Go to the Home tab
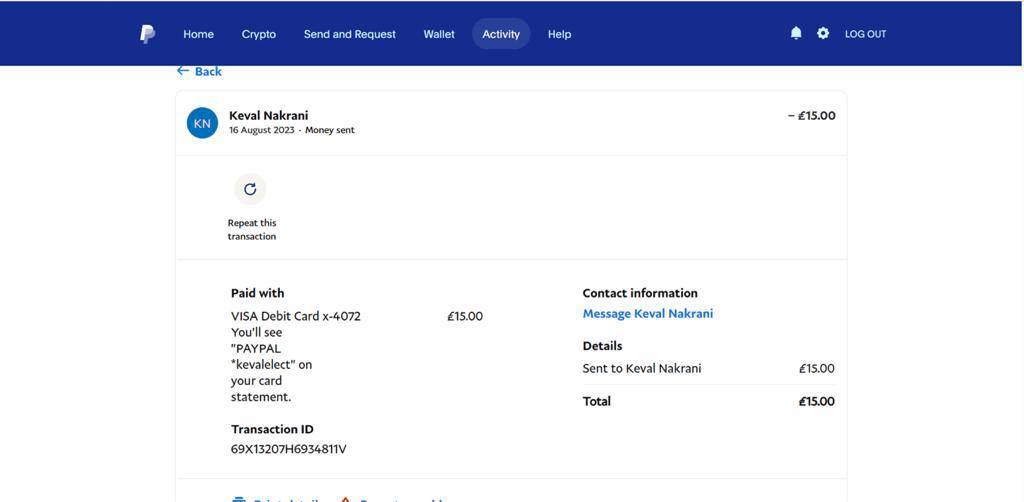This screenshot has height=502, width=1024. [198, 34]
